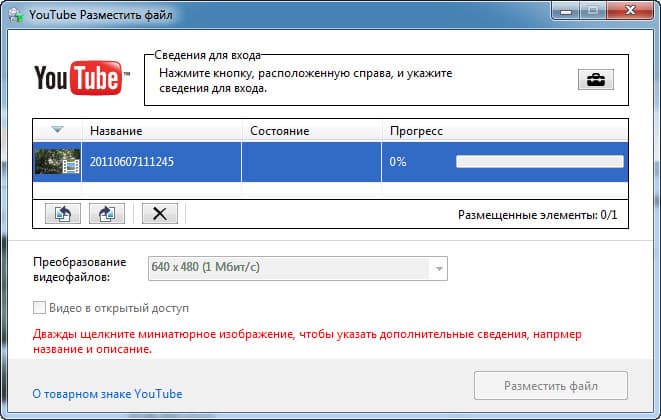Open the video conversion 640 x 480 dropdown
Screen dimensions: 661x420
pos(298,268)
